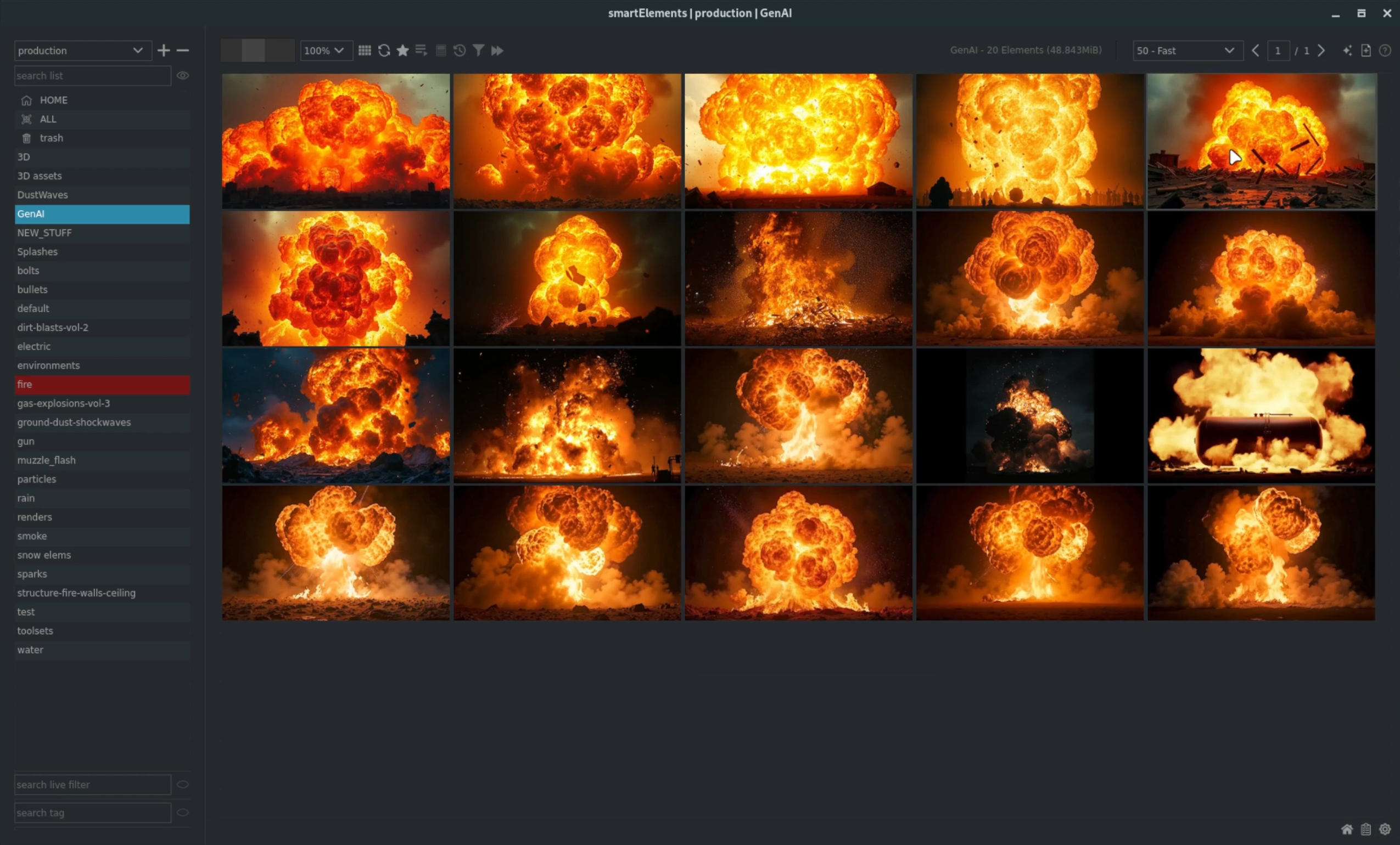Create a new element with add-document icon

tap(1366, 50)
